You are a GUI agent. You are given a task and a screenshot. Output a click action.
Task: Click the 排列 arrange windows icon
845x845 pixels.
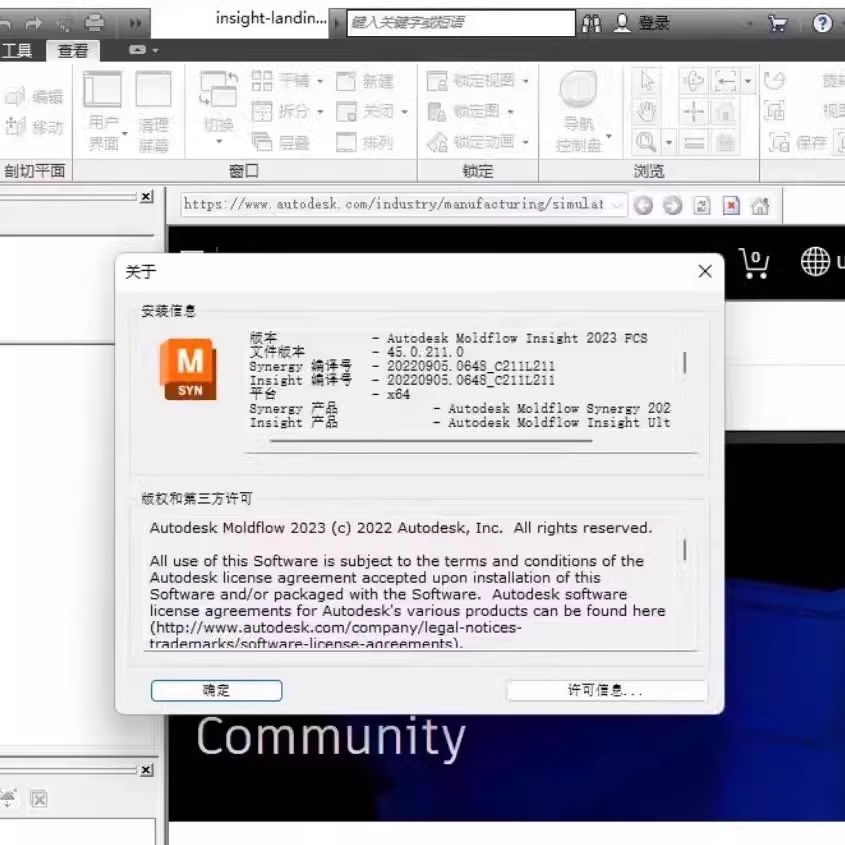tap(346, 142)
